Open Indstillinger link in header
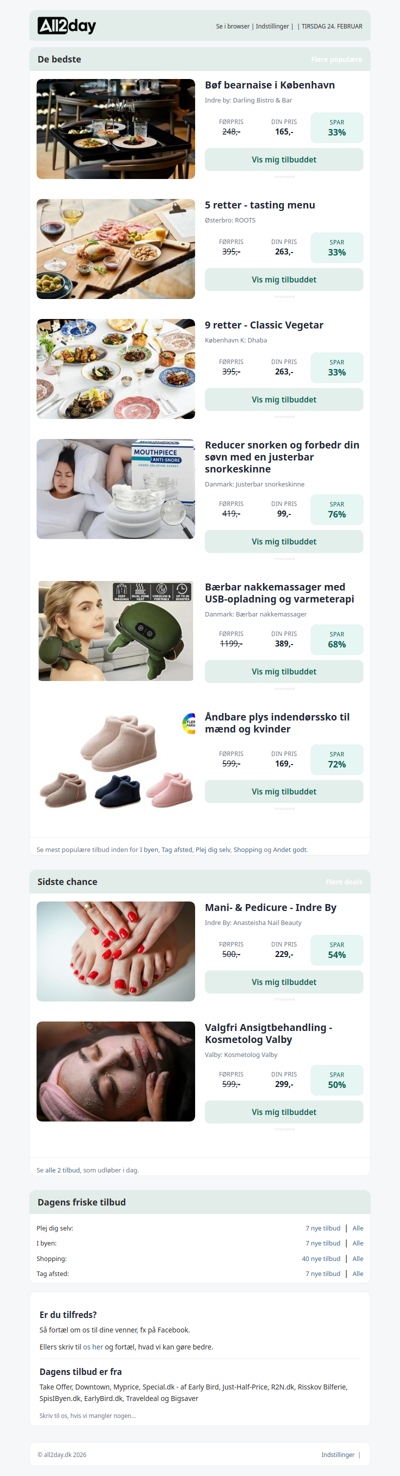Image resolution: width=400 pixels, height=1476 pixels. (272, 26)
